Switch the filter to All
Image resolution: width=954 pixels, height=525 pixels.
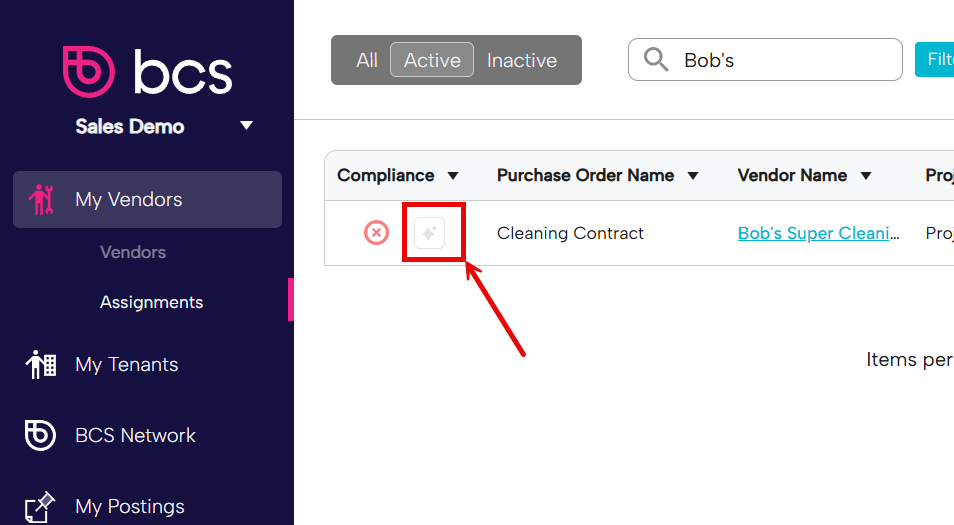pyautogui.click(x=367, y=60)
